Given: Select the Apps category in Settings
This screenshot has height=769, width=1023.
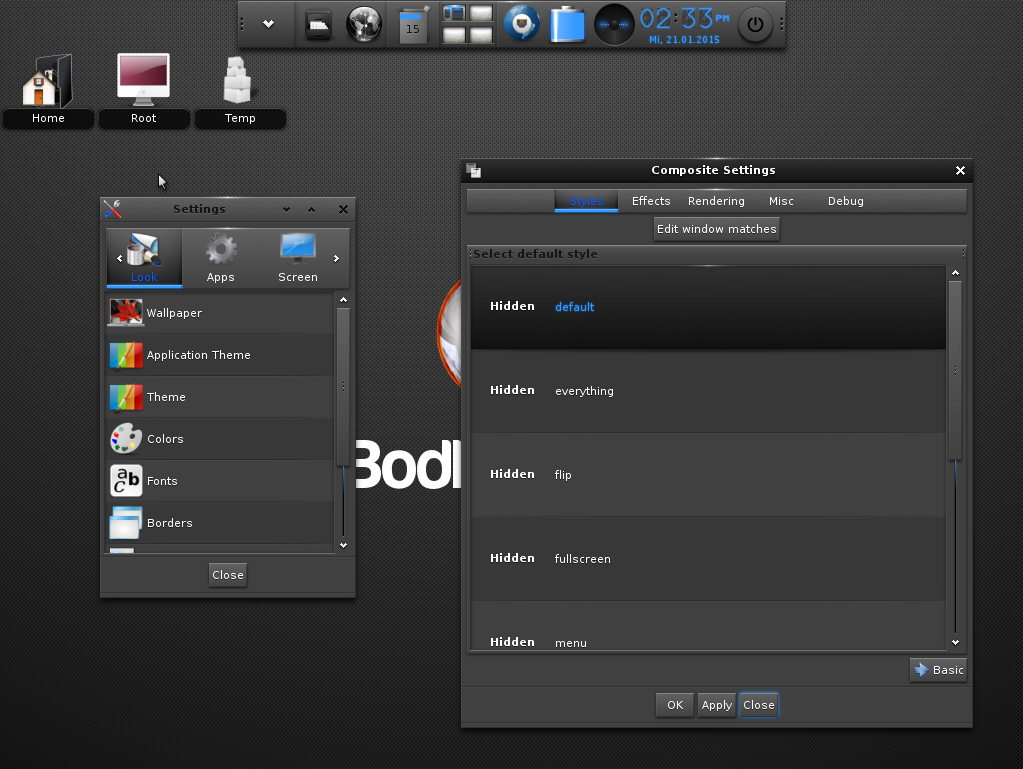Looking at the screenshot, I should pyautogui.click(x=221, y=258).
